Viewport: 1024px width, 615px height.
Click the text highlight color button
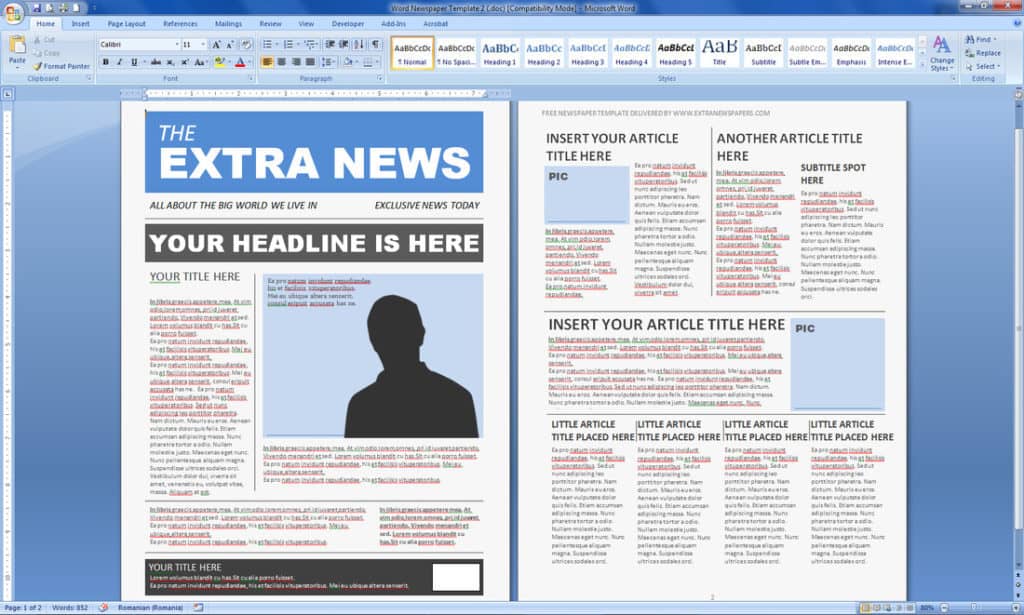pyautogui.click(x=219, y=62)
